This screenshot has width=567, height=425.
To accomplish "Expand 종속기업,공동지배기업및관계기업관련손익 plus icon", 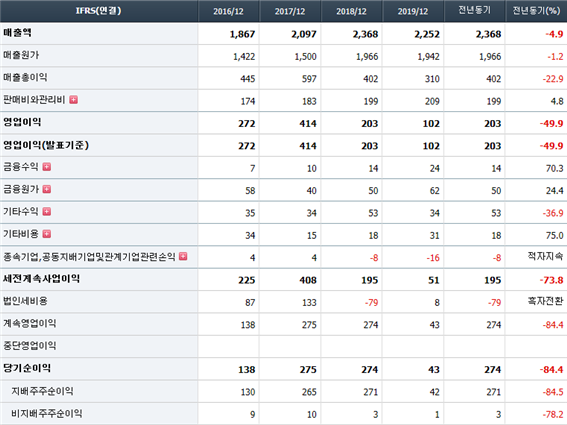I will pyautogui.click(x=183, y=256).
